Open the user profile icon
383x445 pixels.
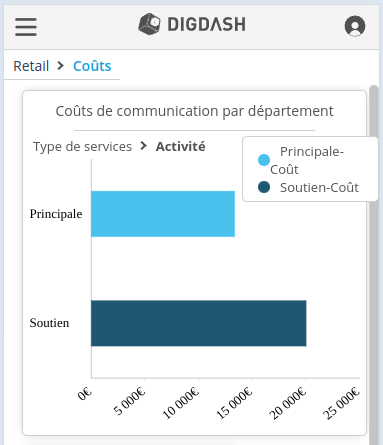pos(355,26)
